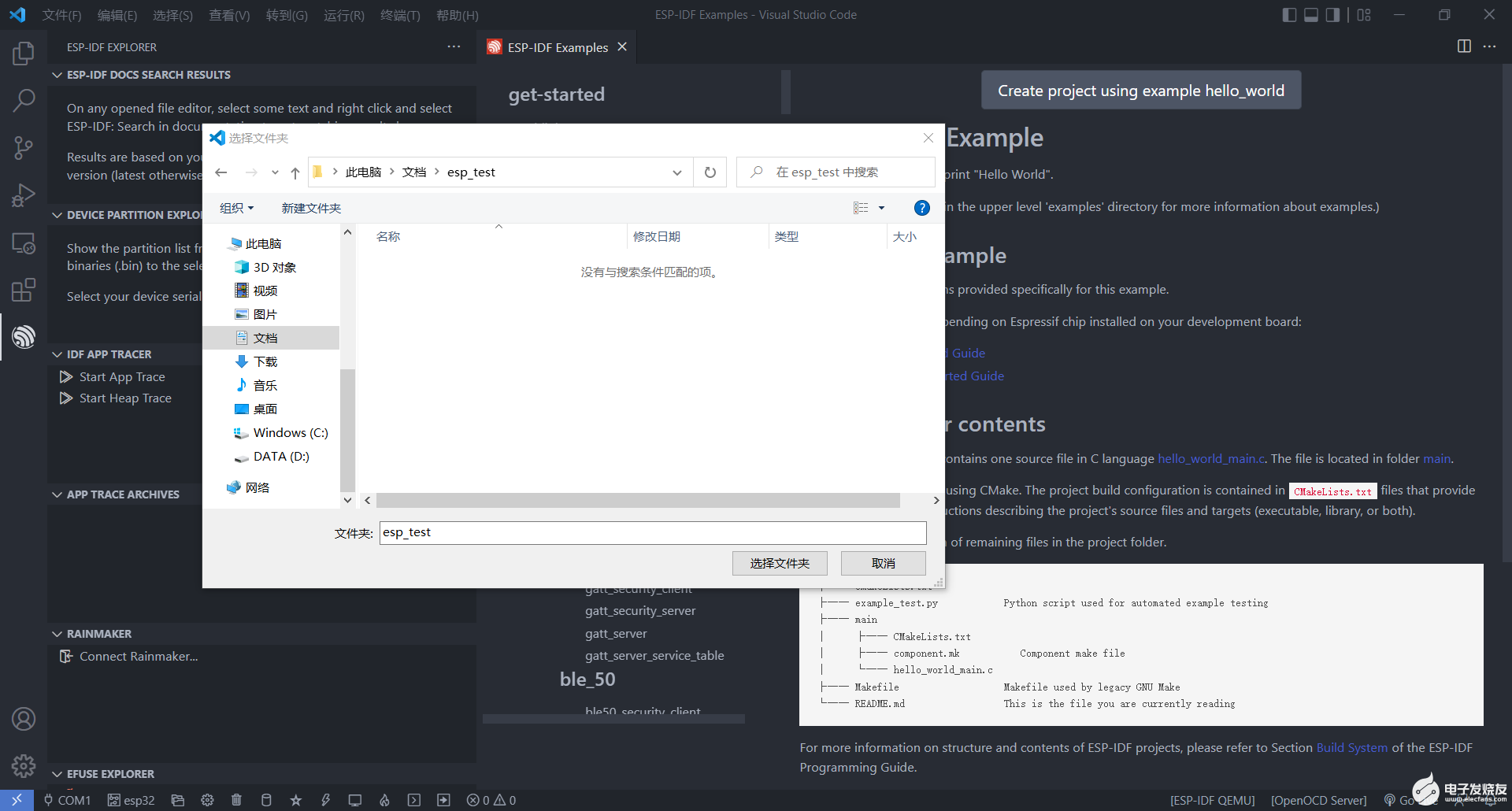Click the search esp_test field
Image resolution: width=1512 pixels, height=811 pixels.
pos(836,172)
